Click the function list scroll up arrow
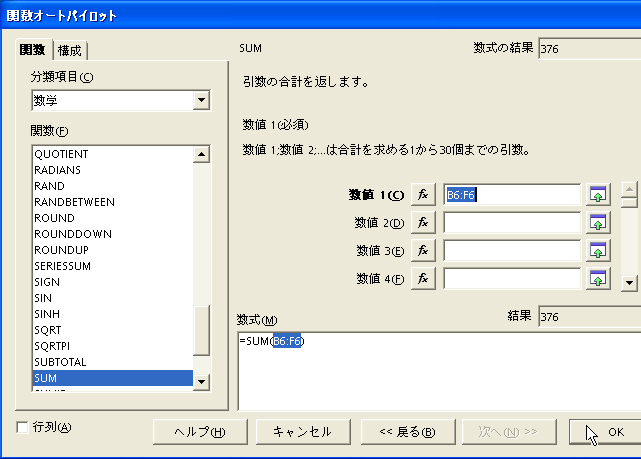Viewport: 641px width, 459px height. (201, 154)
